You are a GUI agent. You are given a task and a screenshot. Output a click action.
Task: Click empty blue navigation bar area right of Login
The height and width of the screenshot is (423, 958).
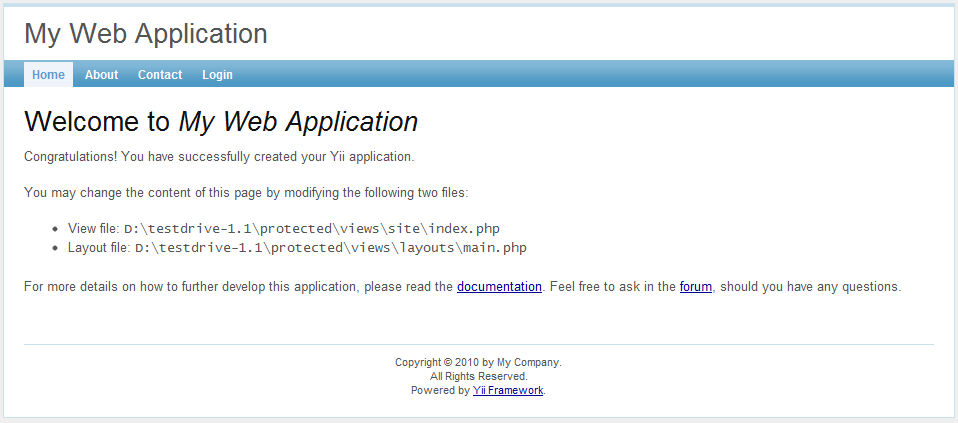click(600, 75)
